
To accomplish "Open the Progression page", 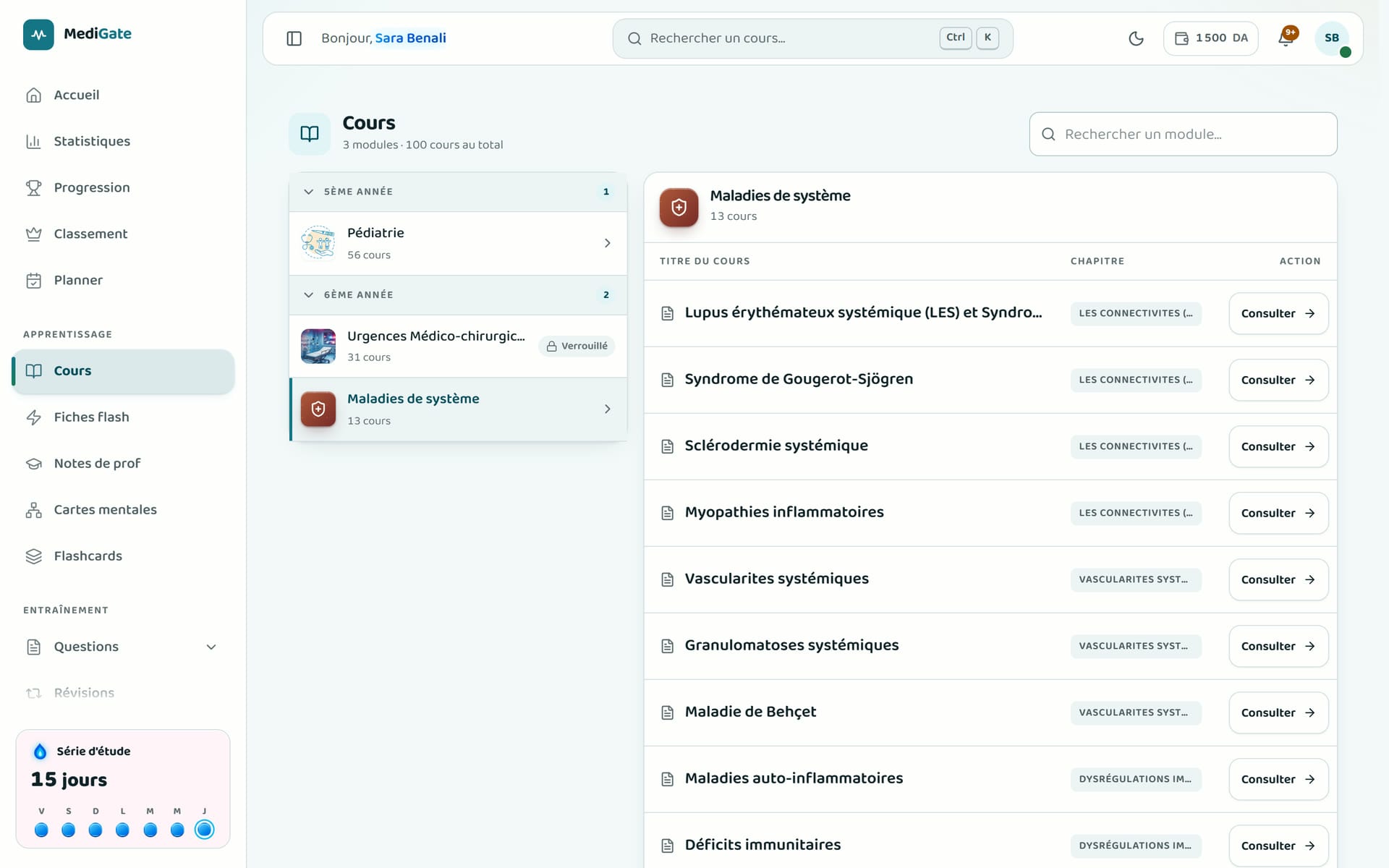I will 123,187.
